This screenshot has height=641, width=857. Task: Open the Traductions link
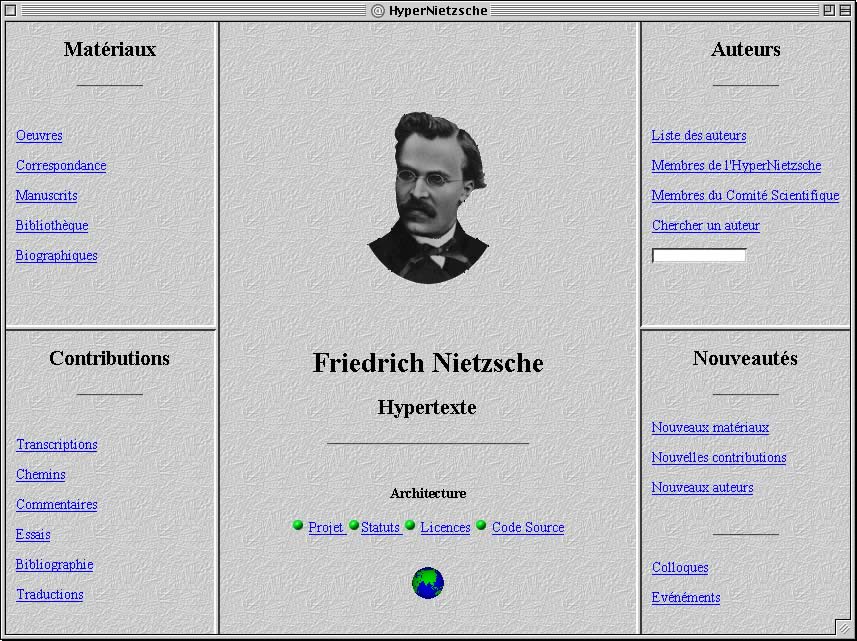[x=50, y=595]
